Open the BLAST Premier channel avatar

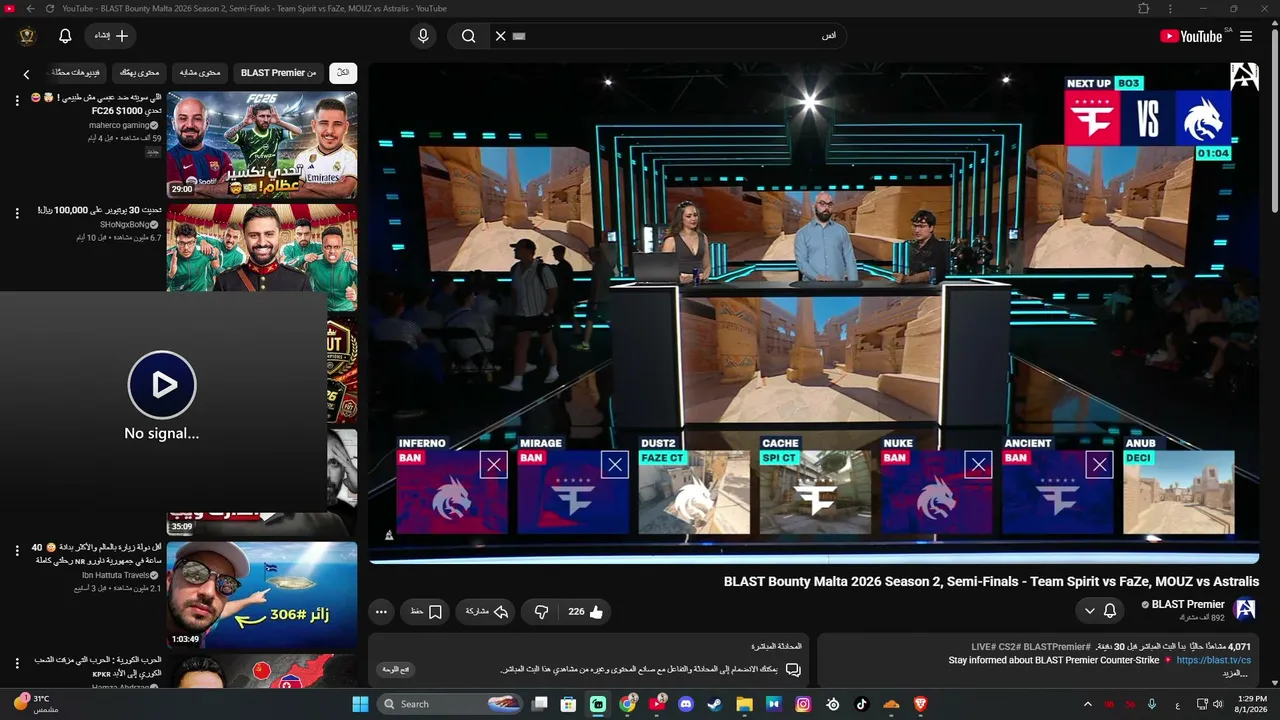coord(1245,610)
